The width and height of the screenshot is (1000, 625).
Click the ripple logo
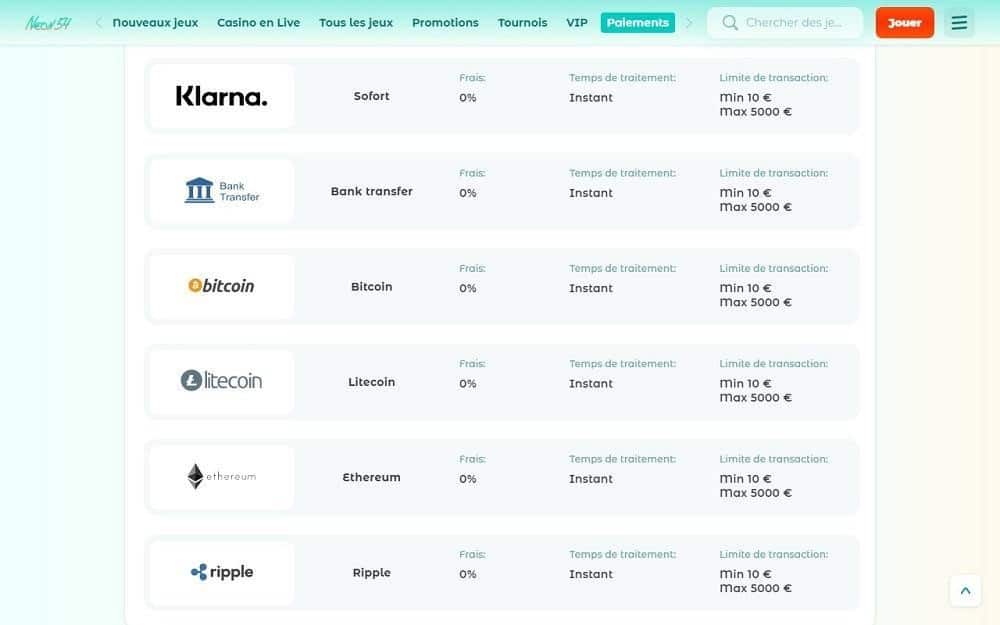[221, 572]
